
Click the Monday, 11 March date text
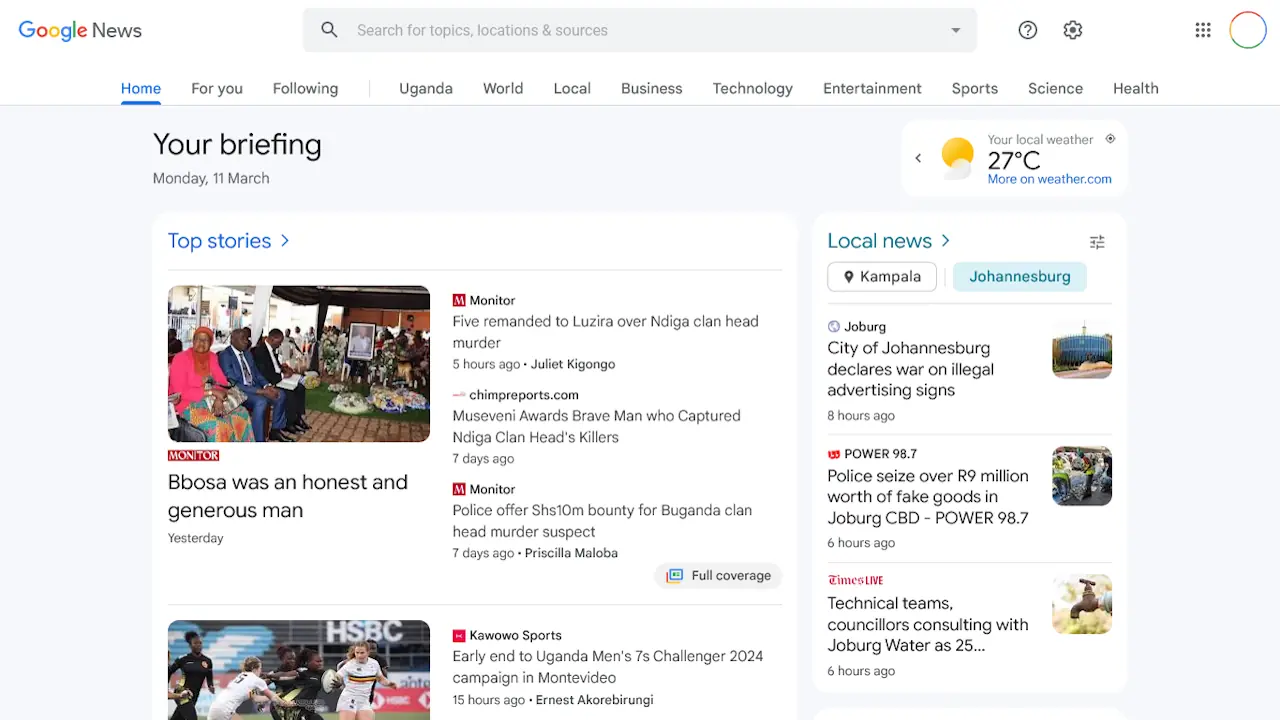pyautogui.click(x=211, y=178)
